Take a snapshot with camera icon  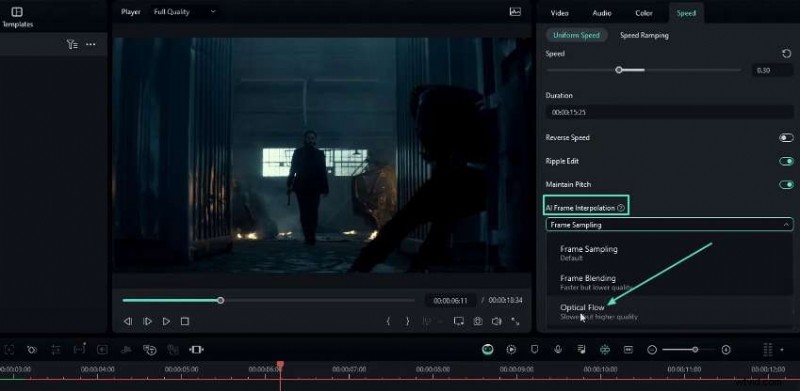(478, 322)
